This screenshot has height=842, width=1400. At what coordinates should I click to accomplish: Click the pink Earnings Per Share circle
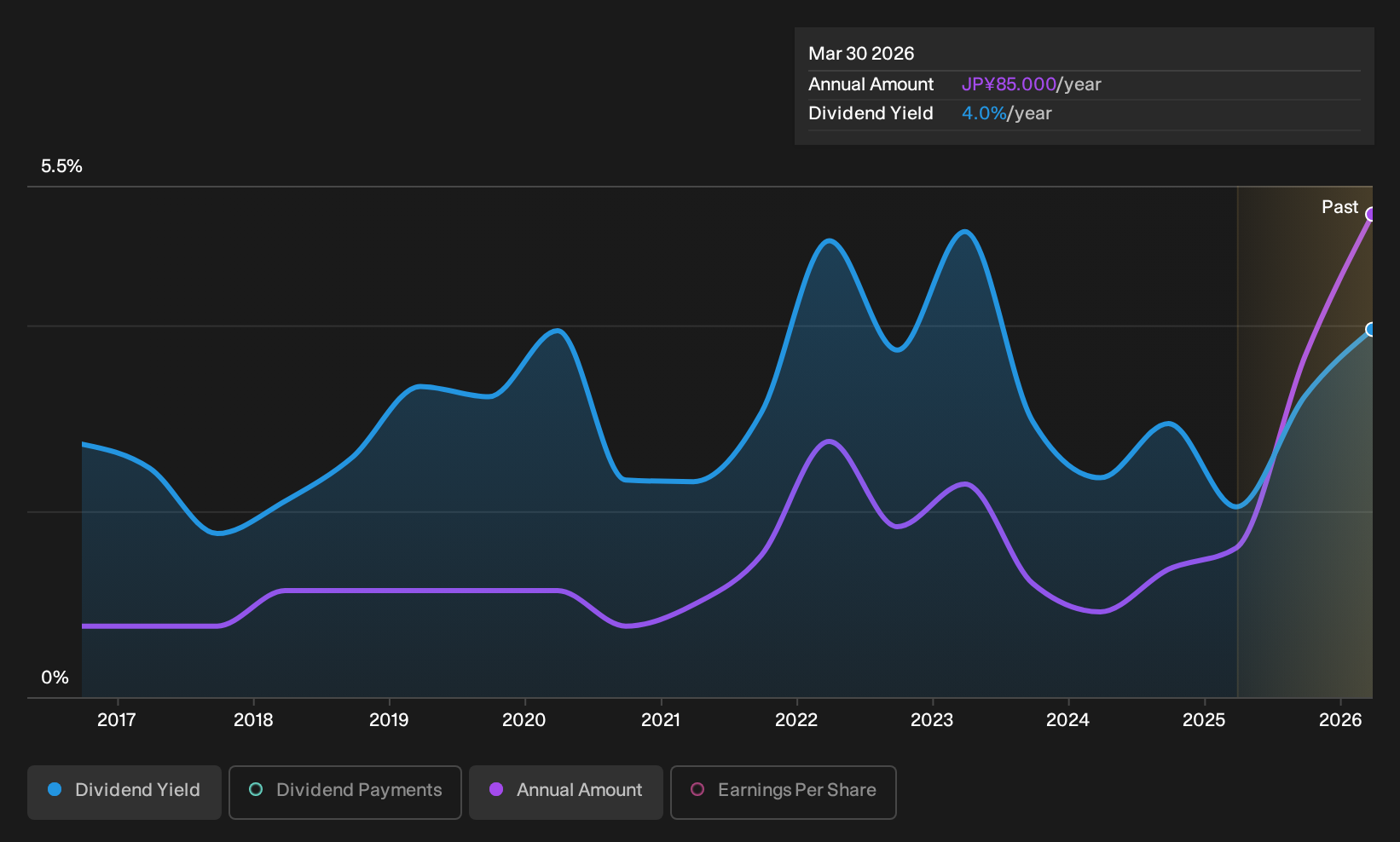697,790
